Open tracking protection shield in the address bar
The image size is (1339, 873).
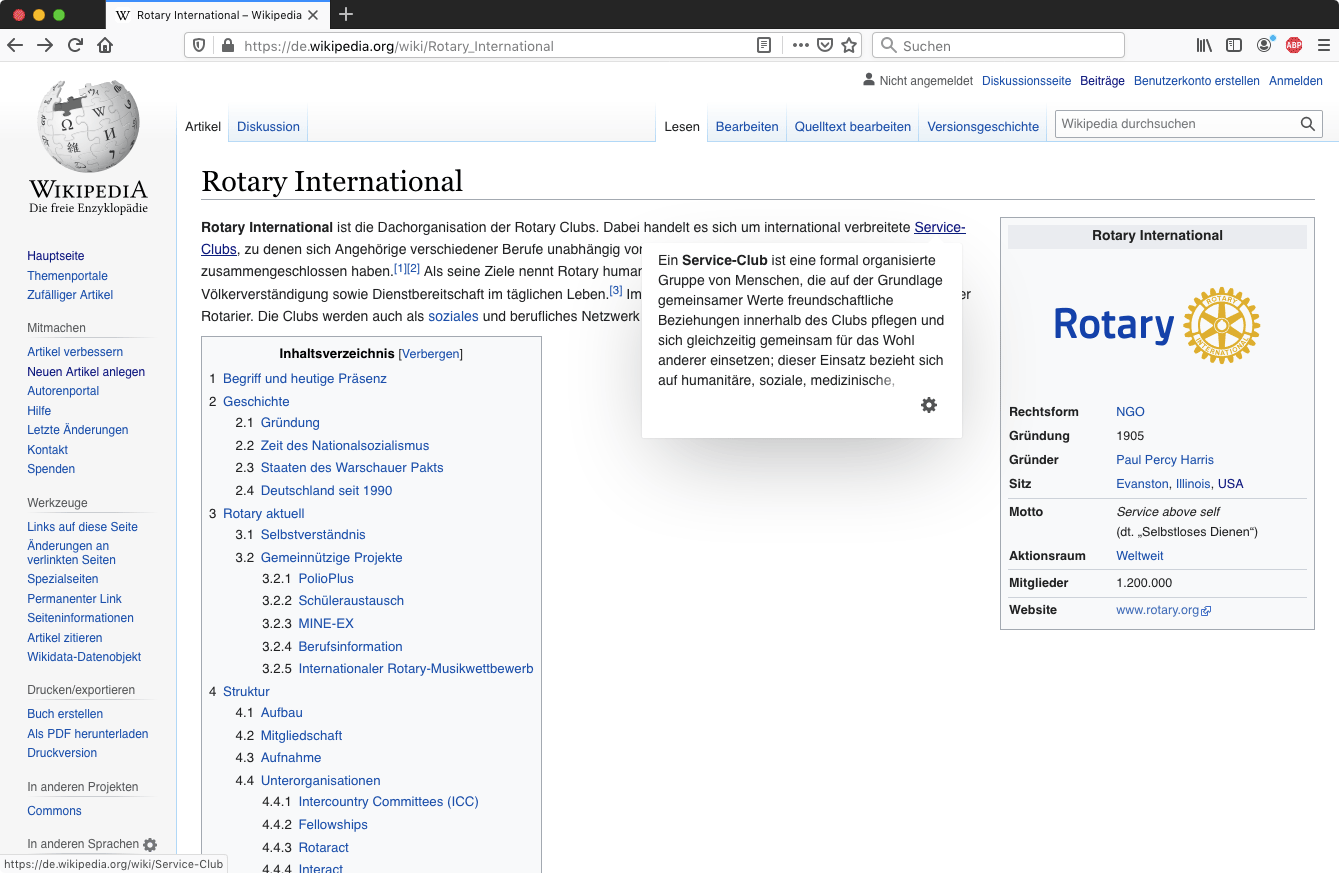coord(199,45)
